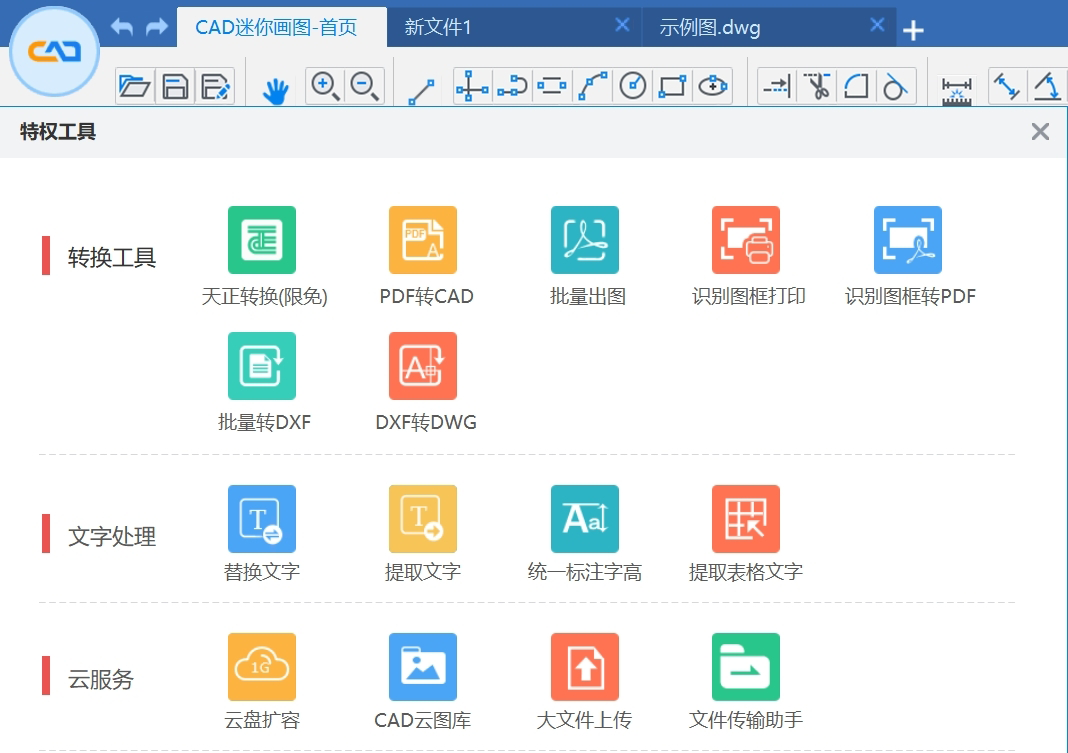1068x753 pixels.
Task: Add a new tab with plus button
Action: click(x=913, y=31)
